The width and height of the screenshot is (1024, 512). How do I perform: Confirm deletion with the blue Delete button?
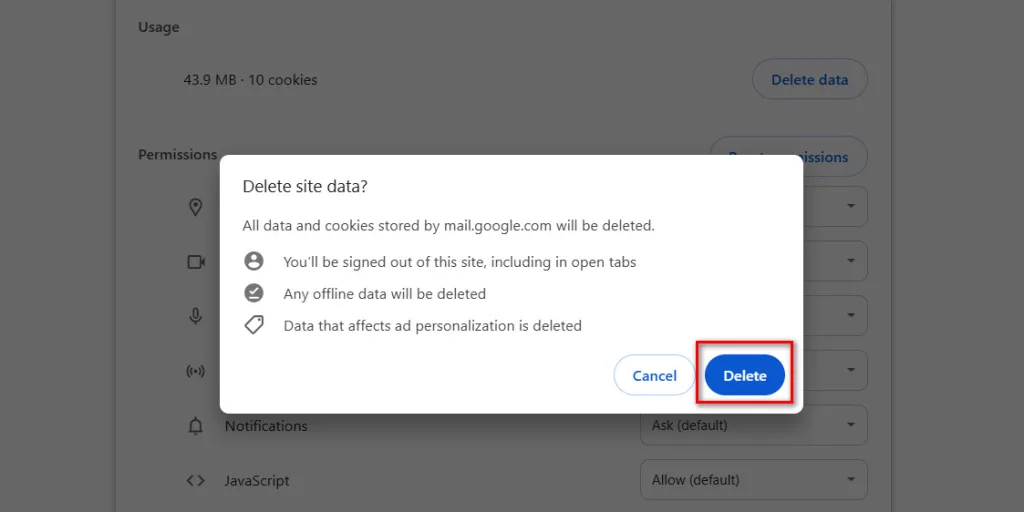click(x=744, y=376)
